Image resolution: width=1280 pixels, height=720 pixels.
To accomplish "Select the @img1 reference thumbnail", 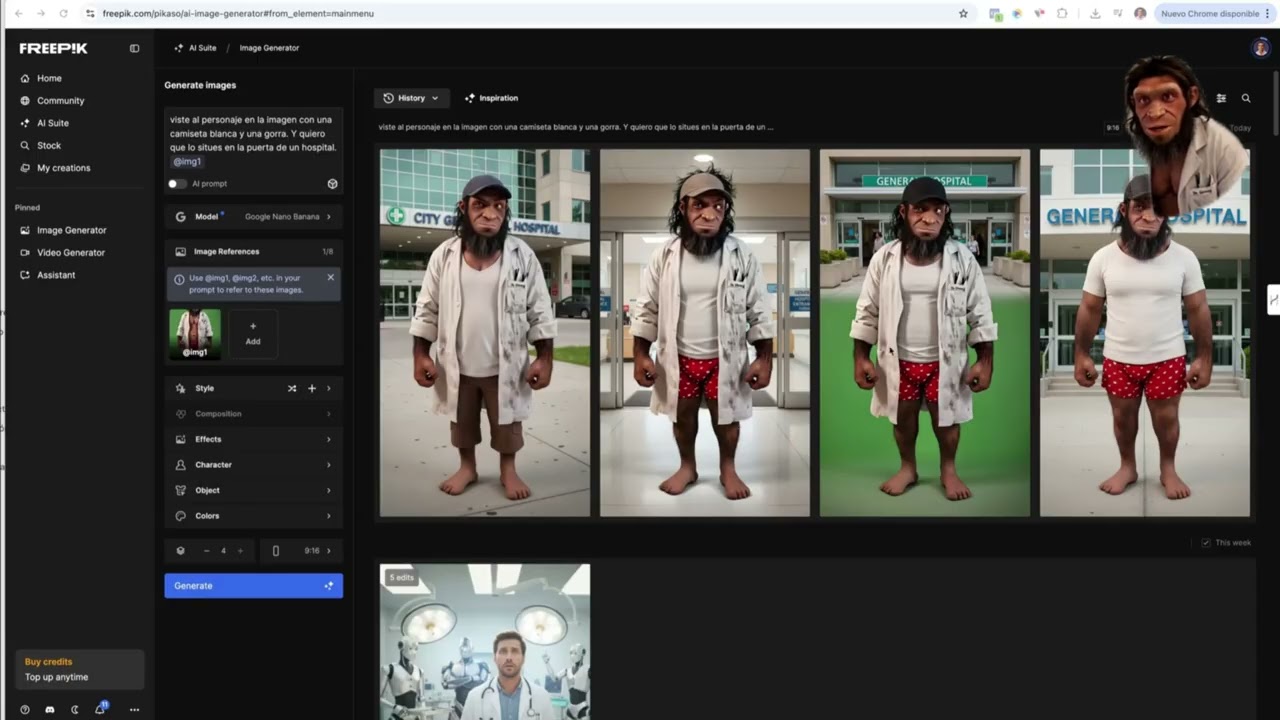I will [x=195, y=333].
